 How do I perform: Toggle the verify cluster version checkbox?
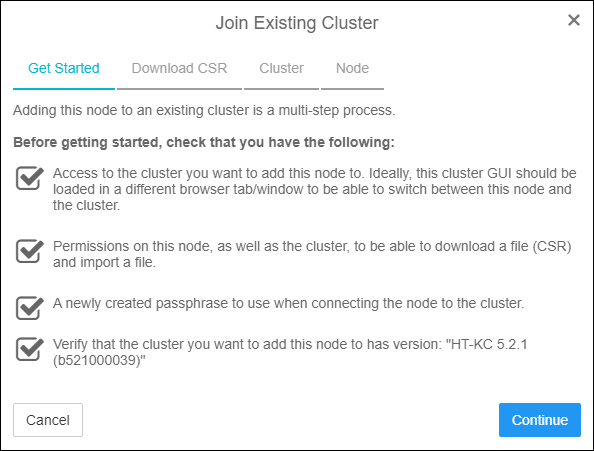pyautogui.click(x=30, y=349)
